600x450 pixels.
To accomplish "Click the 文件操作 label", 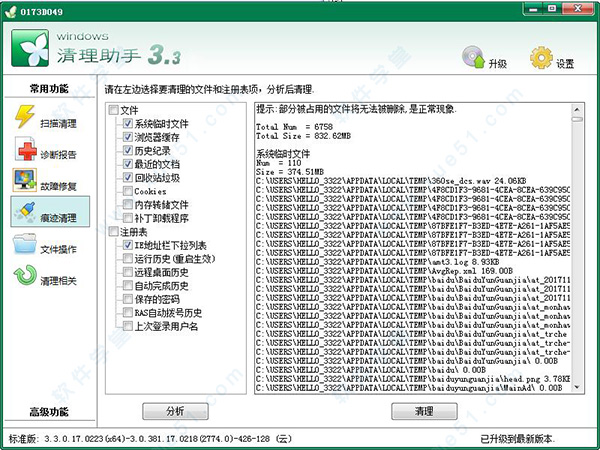I will [59, 249].
